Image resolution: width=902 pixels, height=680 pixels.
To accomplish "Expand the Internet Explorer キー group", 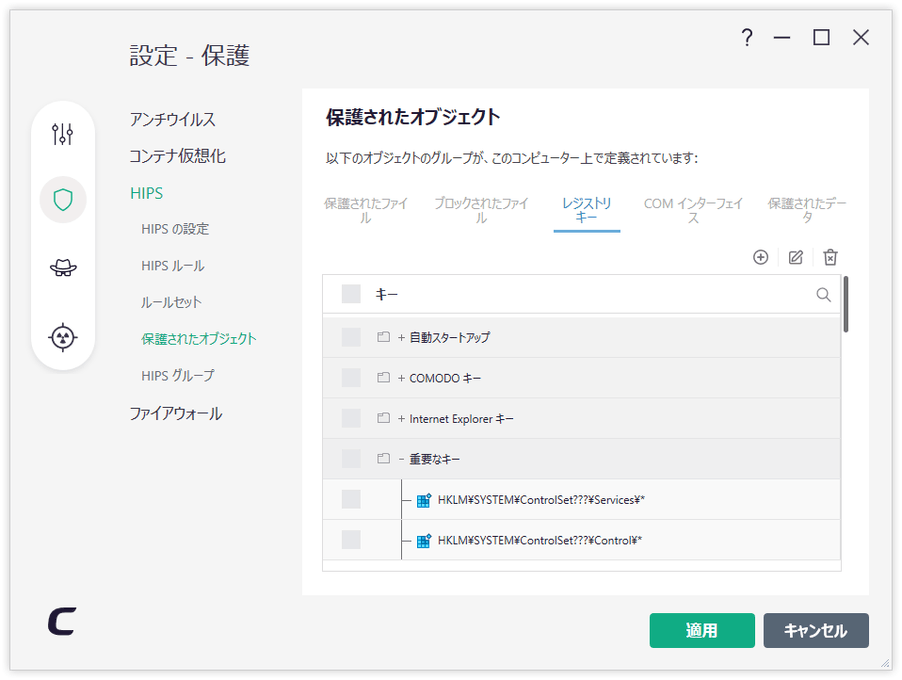I will tap(402, 419).
